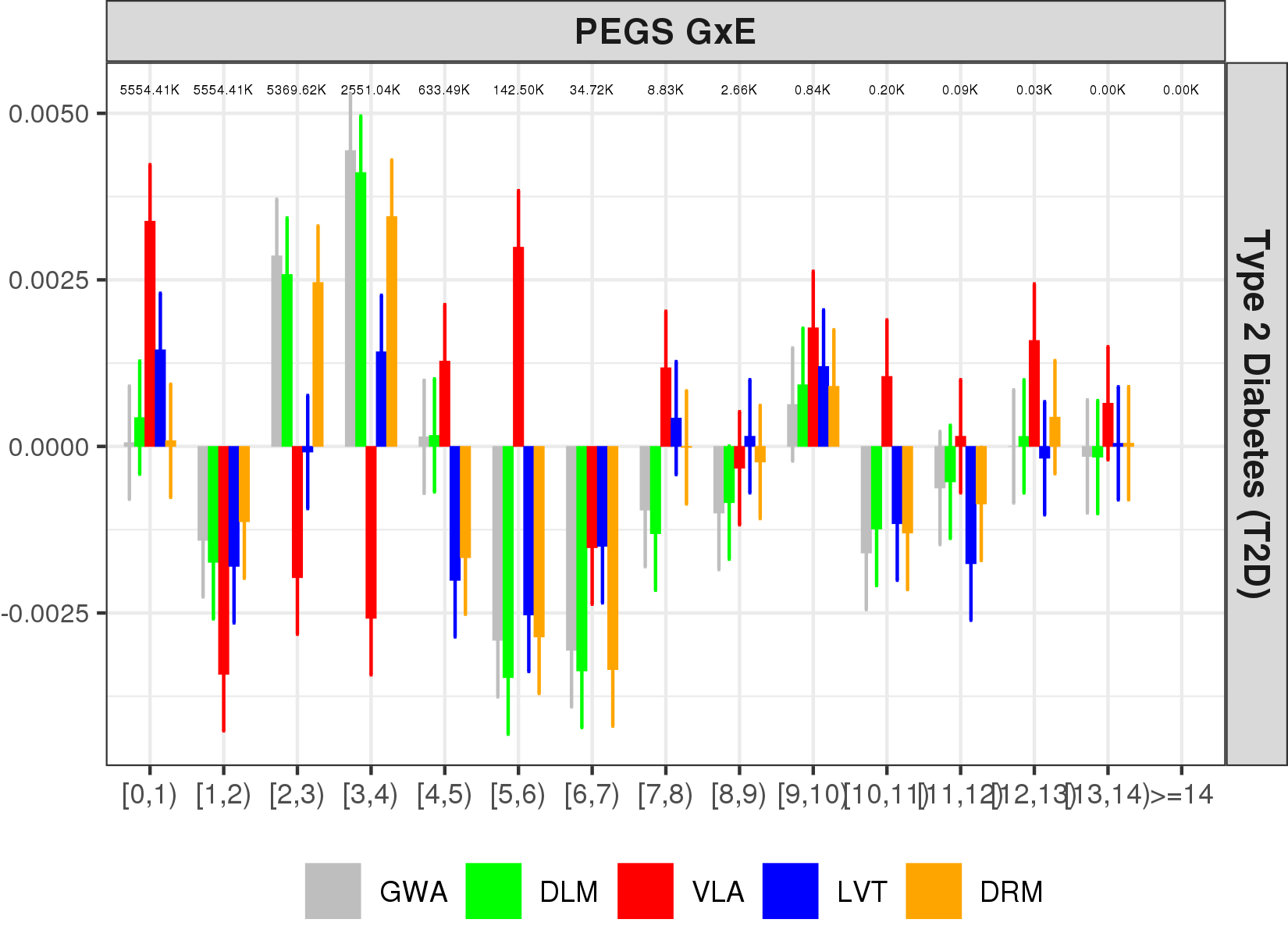Click the VLA legend text label
The width and height of the screenshot is (1288, 937).
click(717, 892)
